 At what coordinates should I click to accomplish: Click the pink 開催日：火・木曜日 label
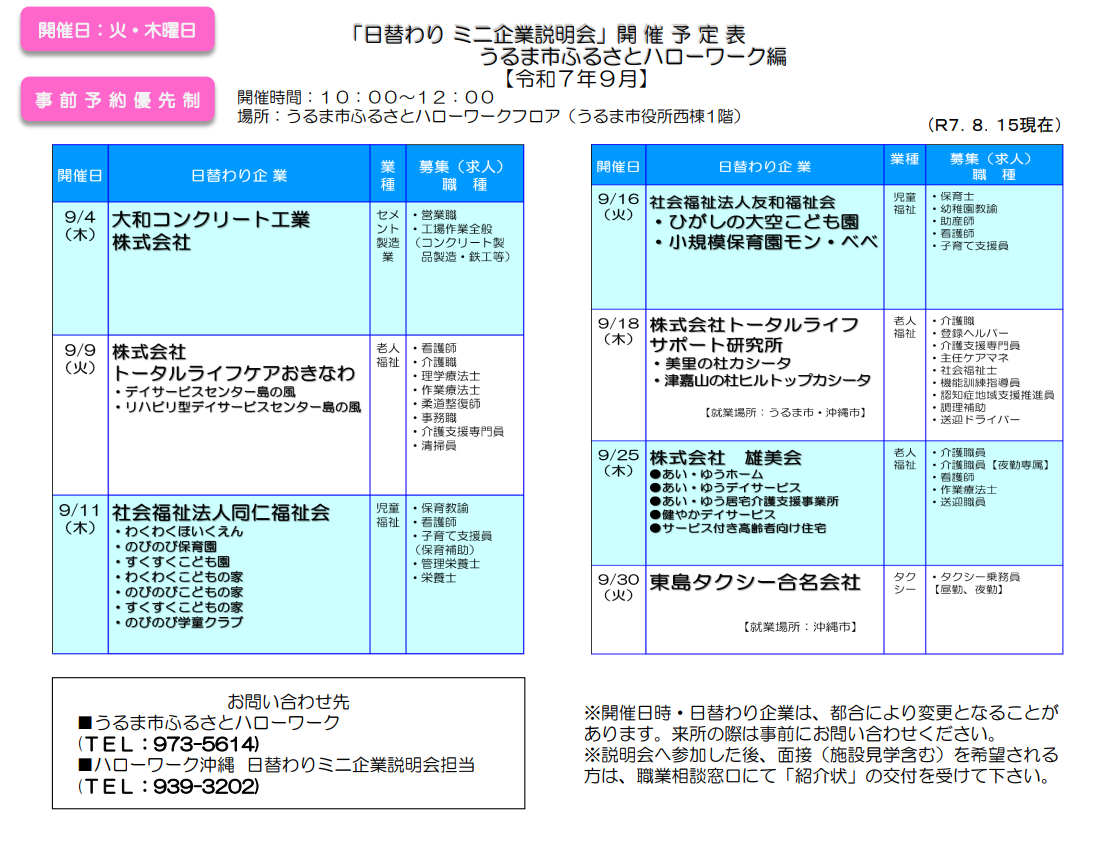pos(117,30)
